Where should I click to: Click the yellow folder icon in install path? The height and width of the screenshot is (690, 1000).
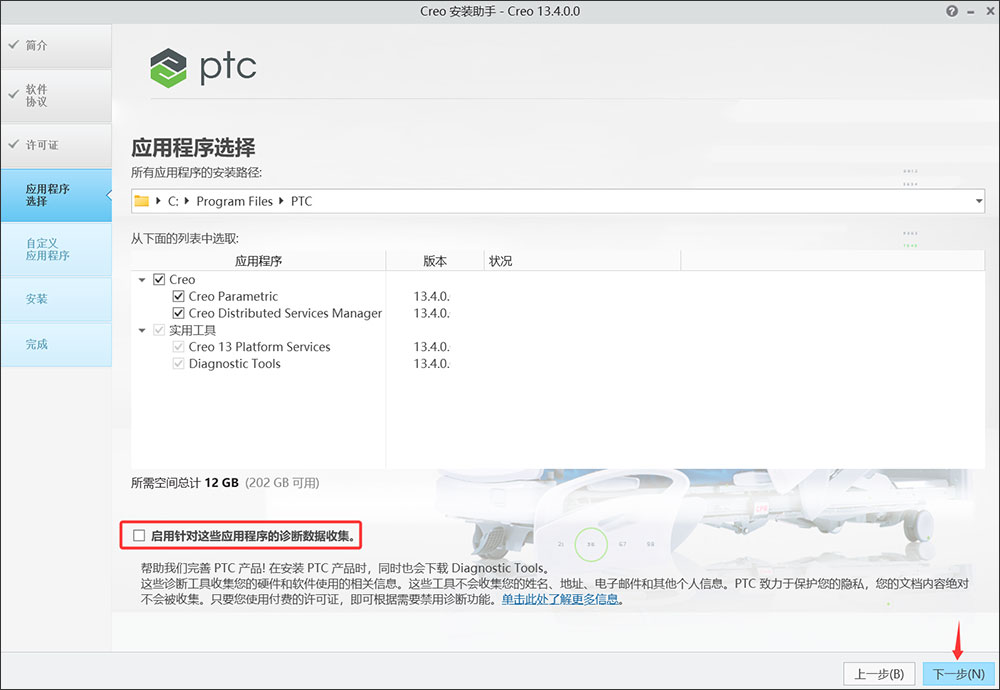coord(142,201)
